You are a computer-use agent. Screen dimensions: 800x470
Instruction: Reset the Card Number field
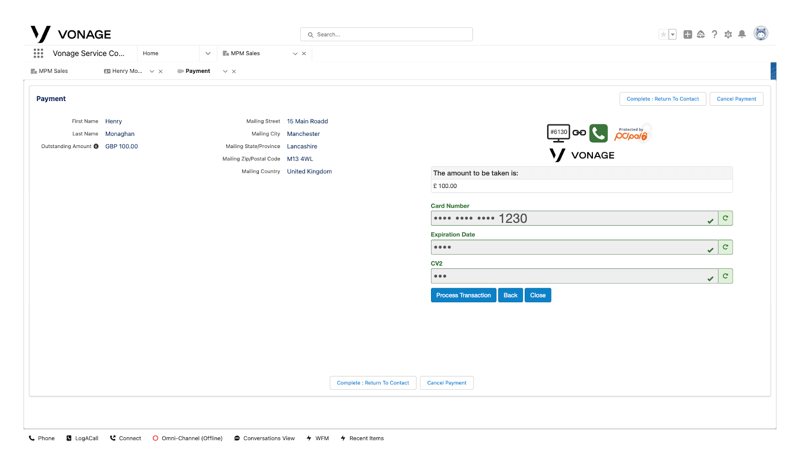[725, 218]
